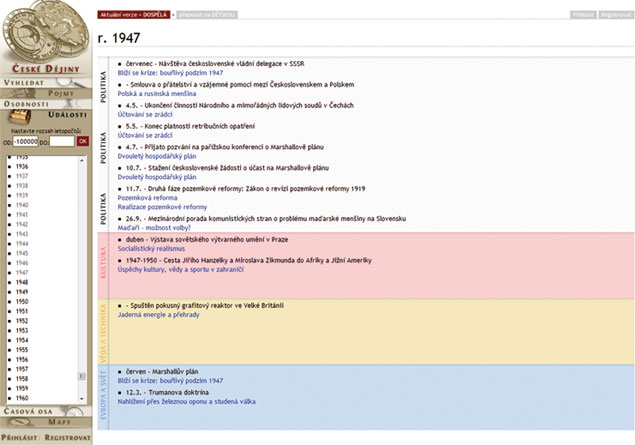Open the Osobnosti section
Screen dimensions: 635x445
point(24,103)
